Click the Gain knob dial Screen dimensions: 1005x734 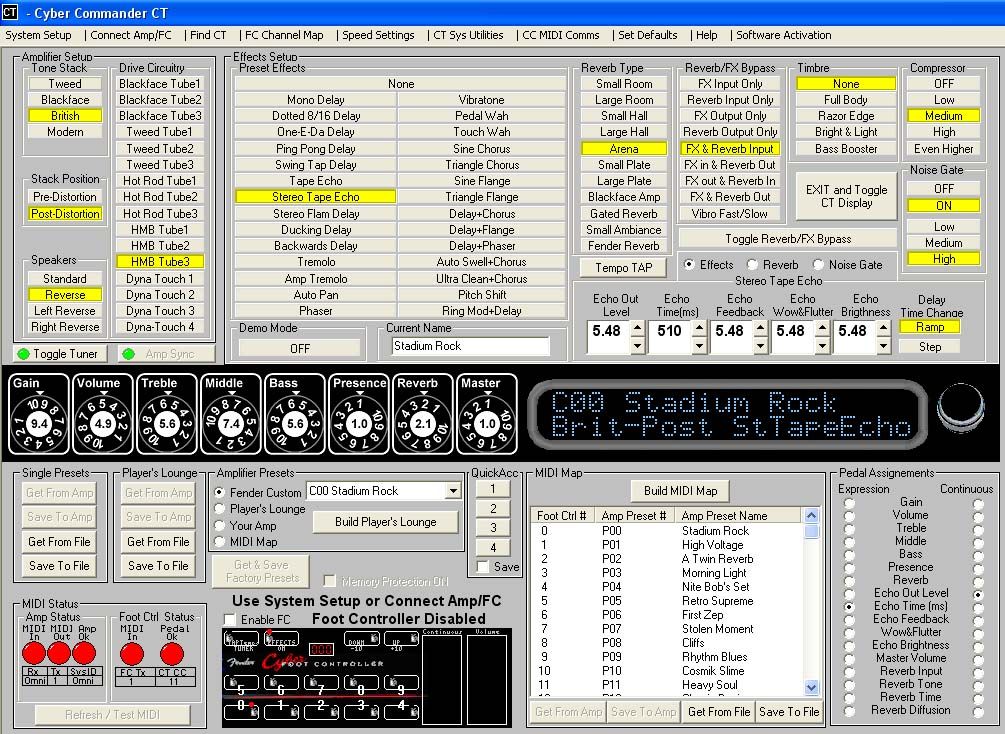pyautogui.click(x=40, y=423)
